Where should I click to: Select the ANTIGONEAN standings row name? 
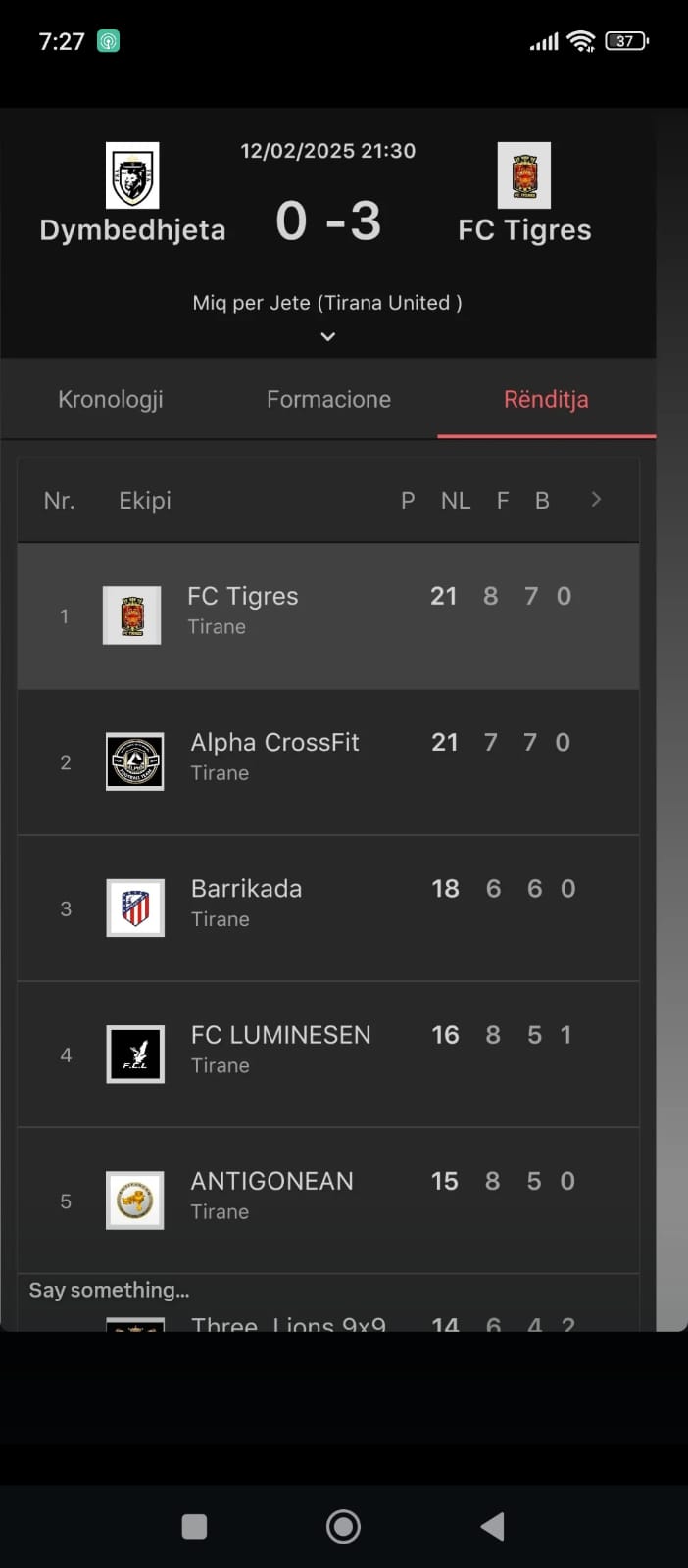tap(271, 1181)
